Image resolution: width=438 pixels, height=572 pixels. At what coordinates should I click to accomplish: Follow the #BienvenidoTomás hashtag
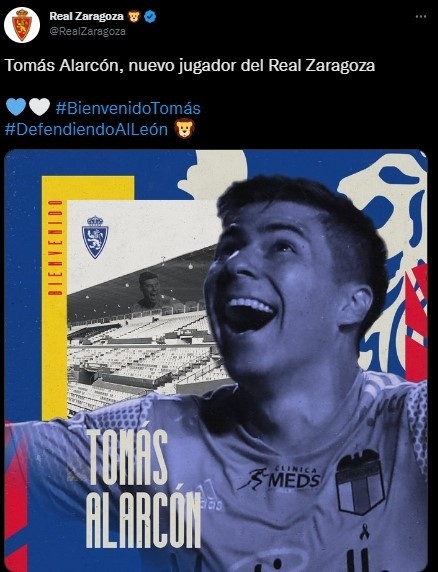[128, 108]
